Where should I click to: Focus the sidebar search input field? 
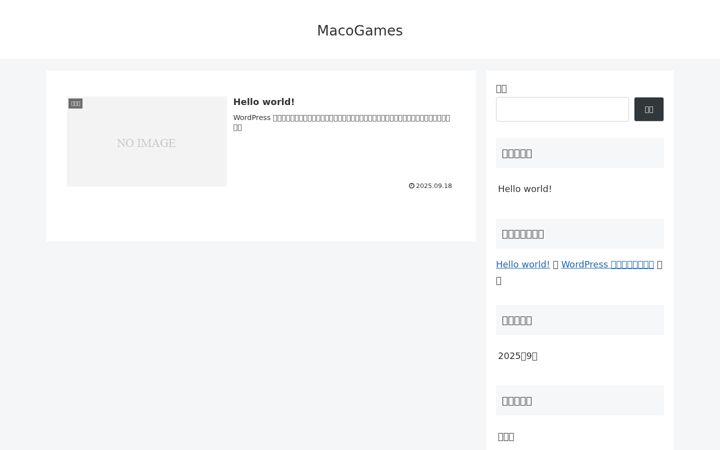point(562,109)
